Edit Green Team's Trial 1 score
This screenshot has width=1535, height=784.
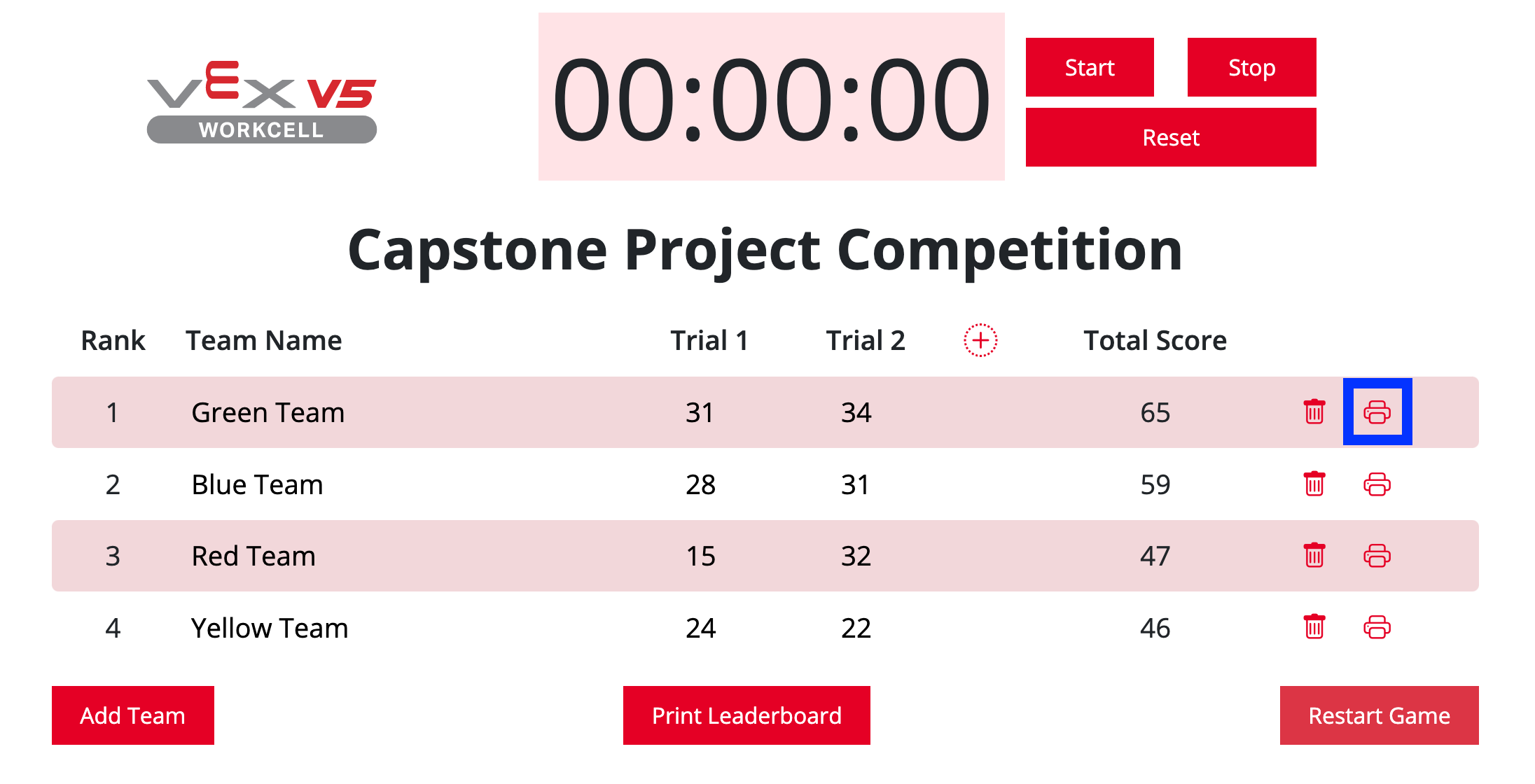point(700,413)
